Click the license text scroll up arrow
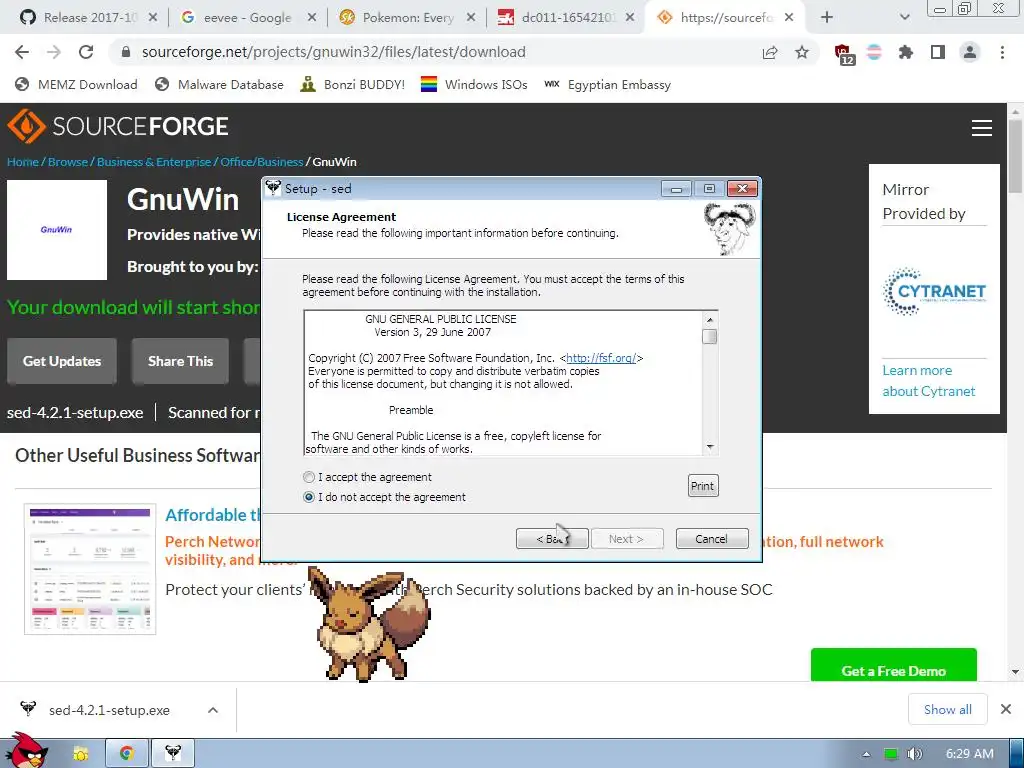This screenshot has width=1024, height=768. pos(710,319)
